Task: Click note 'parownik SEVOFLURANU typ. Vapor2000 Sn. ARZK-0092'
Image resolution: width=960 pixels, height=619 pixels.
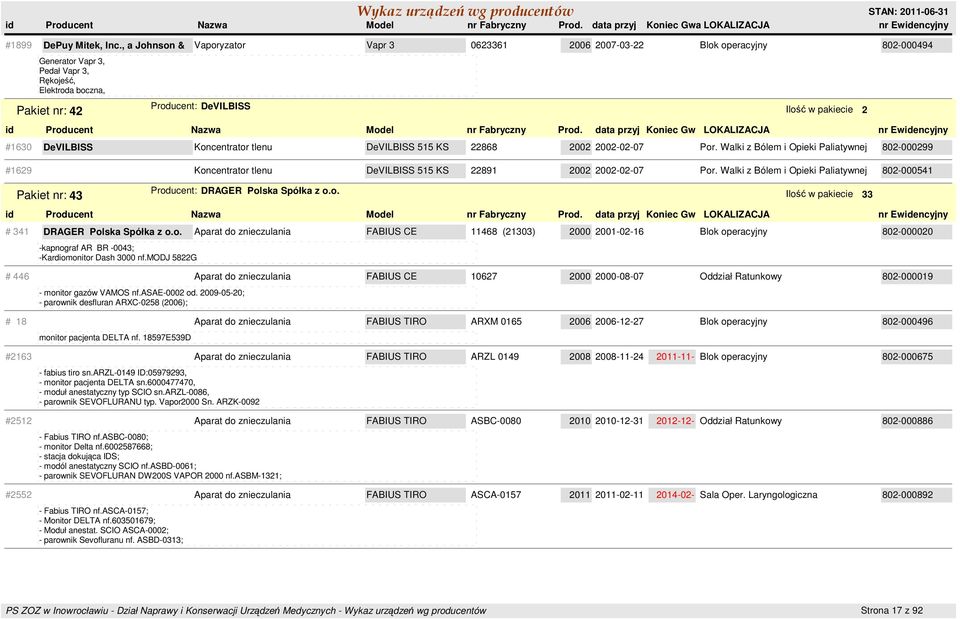Action: [151, 402]
